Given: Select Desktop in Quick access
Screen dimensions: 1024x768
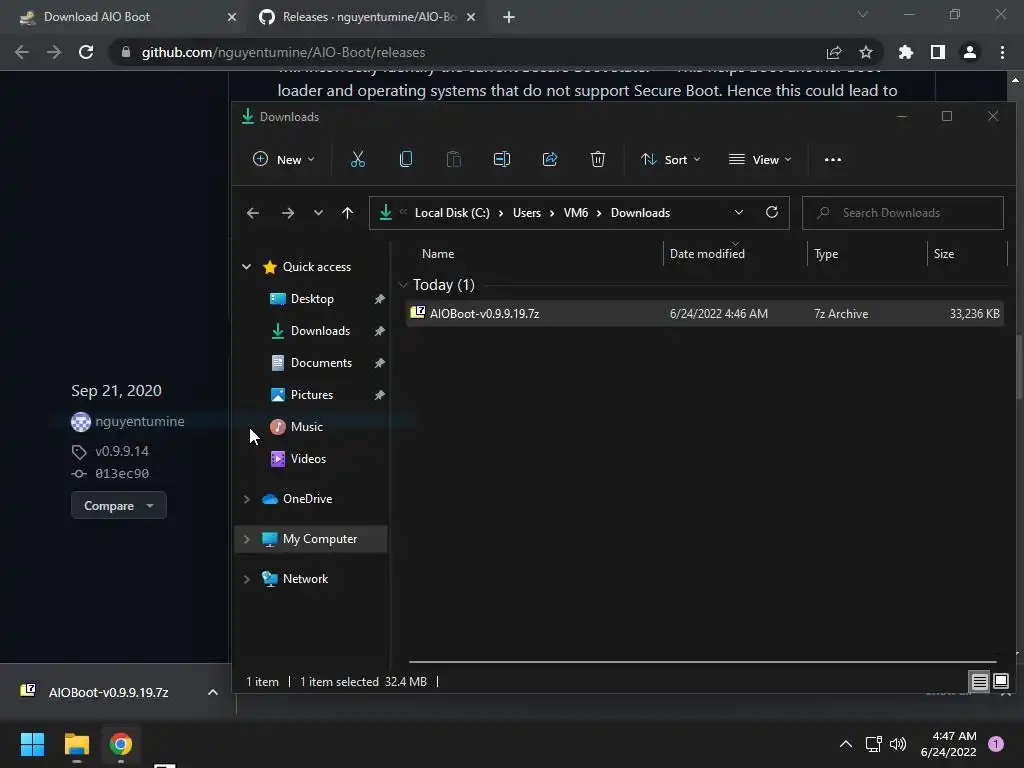Looking at the screenshot, I should tap(312, 298).
